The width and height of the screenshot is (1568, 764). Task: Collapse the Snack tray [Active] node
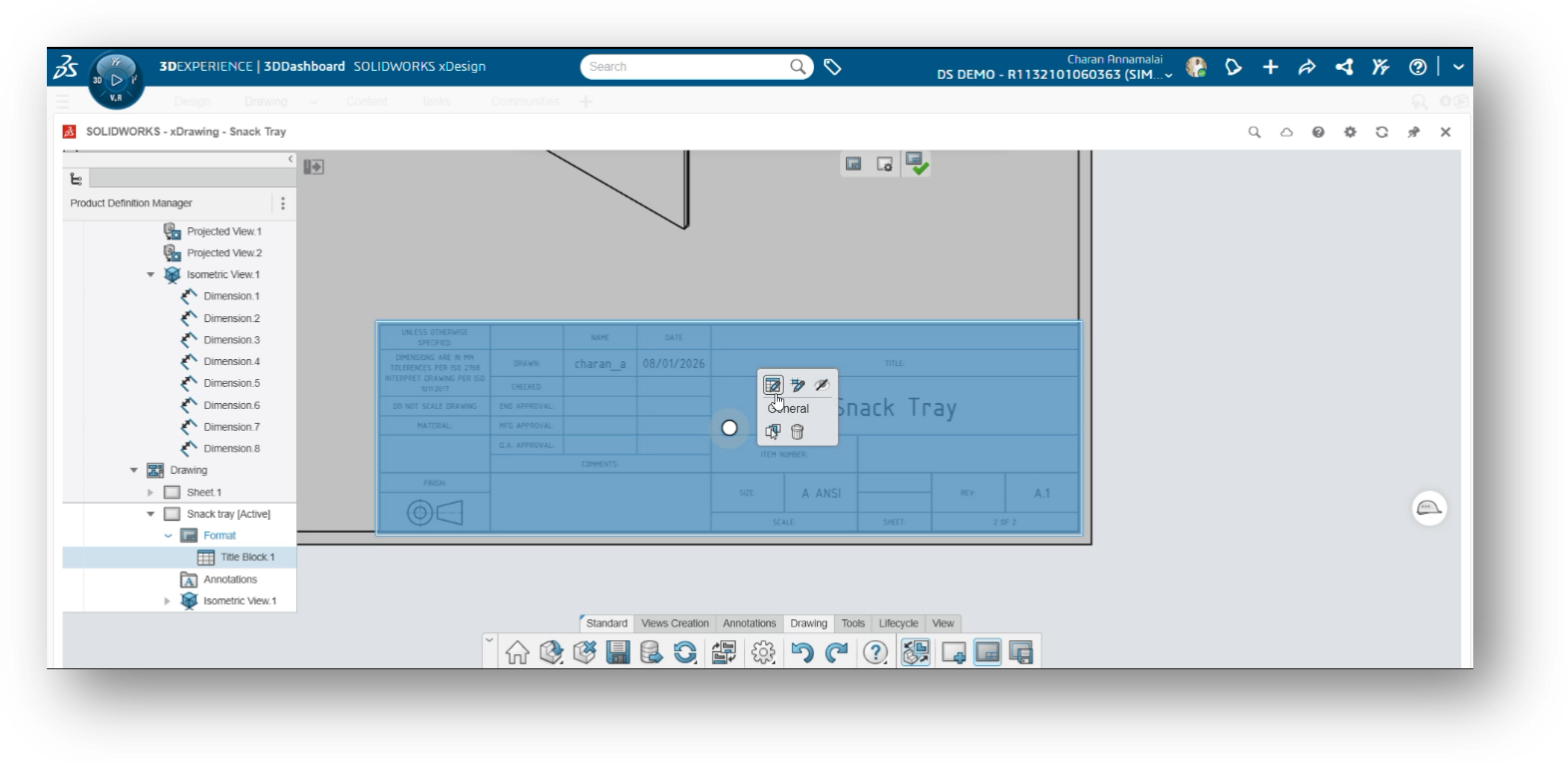[x=151, y=515]
